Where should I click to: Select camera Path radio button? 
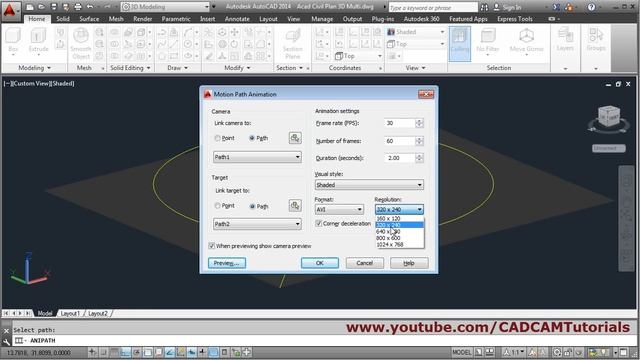click(x=252, y=138)
